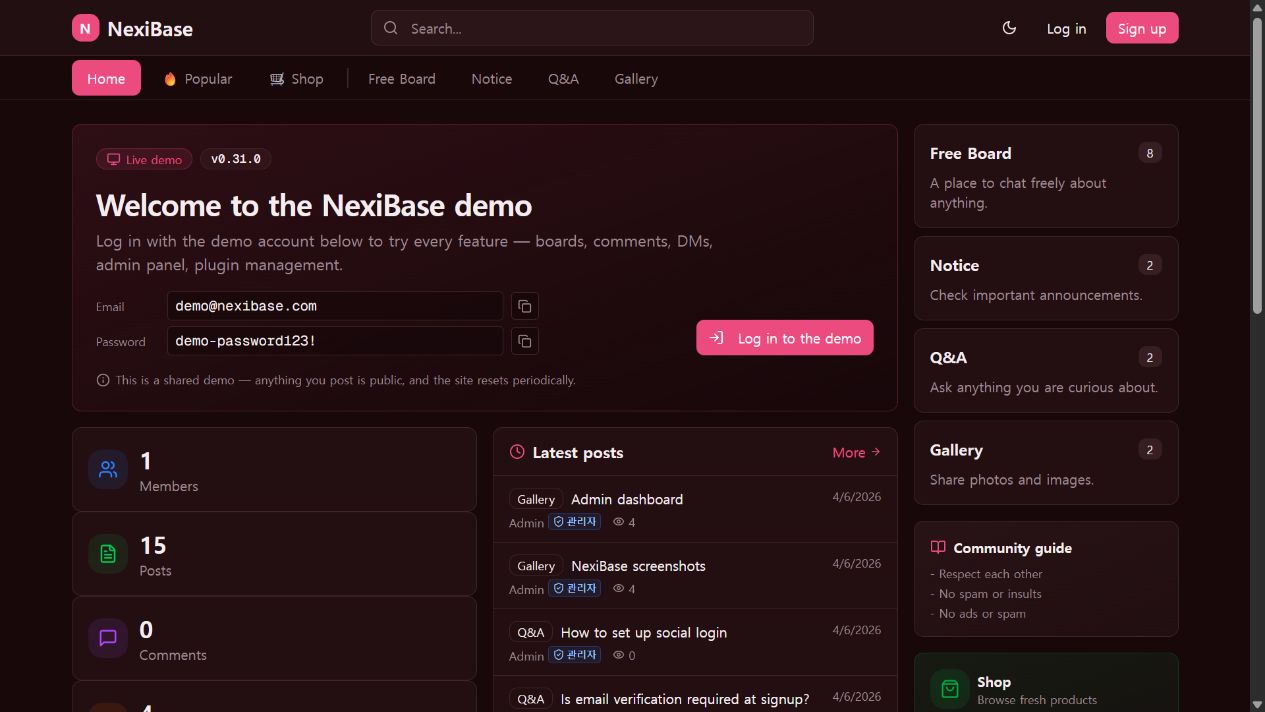Click the Comments speech bubble icon
Screen dimensions: 1265x712
click(x=108, y=638)
